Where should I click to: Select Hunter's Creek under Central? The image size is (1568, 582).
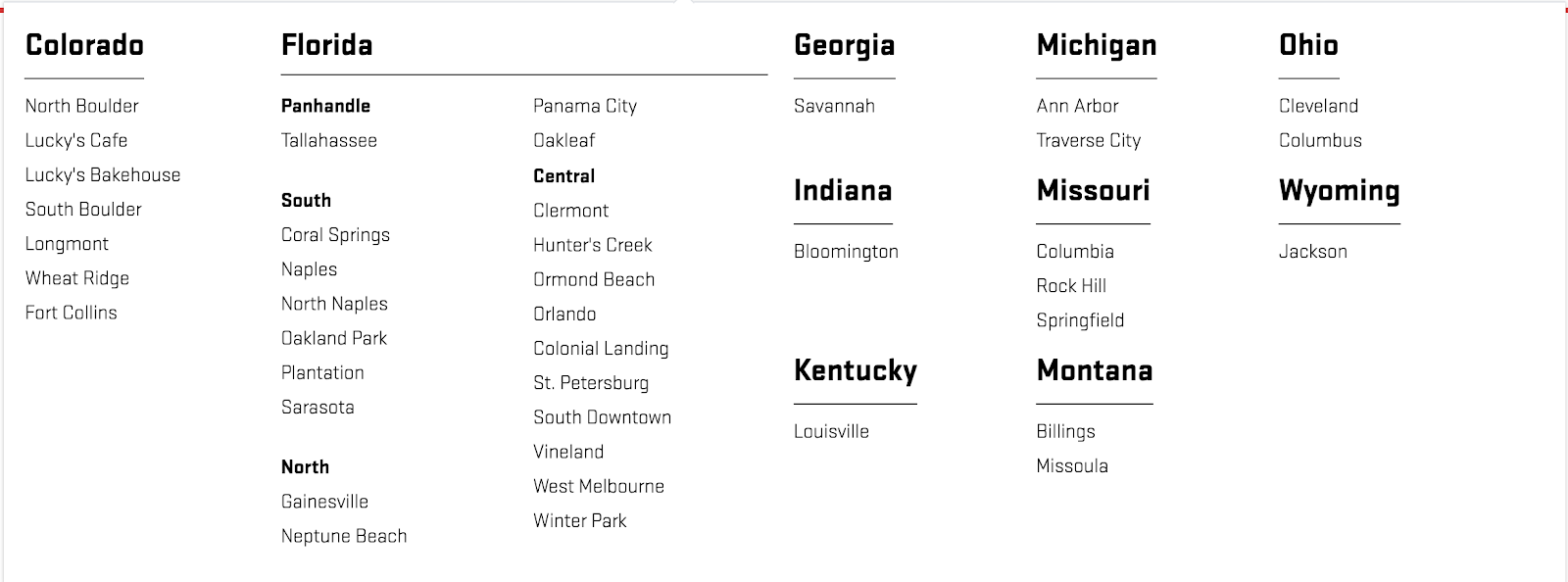click(593, 245)
